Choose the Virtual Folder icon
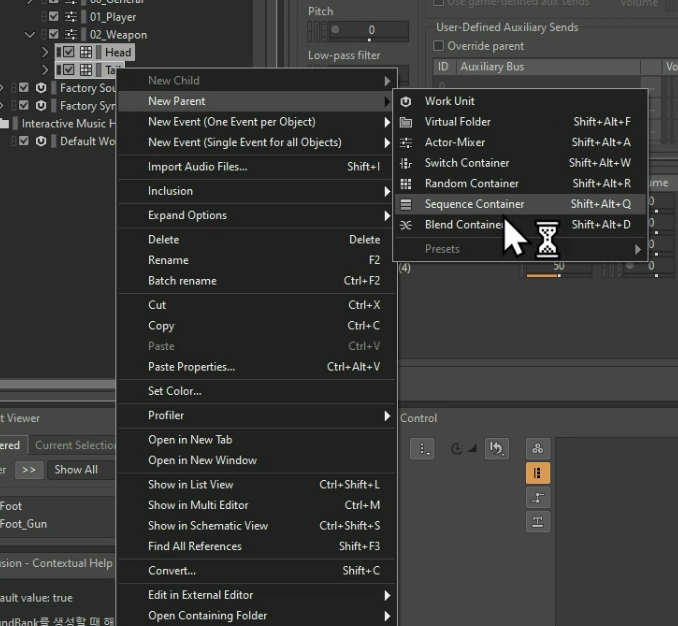 [x=406, y=122]
